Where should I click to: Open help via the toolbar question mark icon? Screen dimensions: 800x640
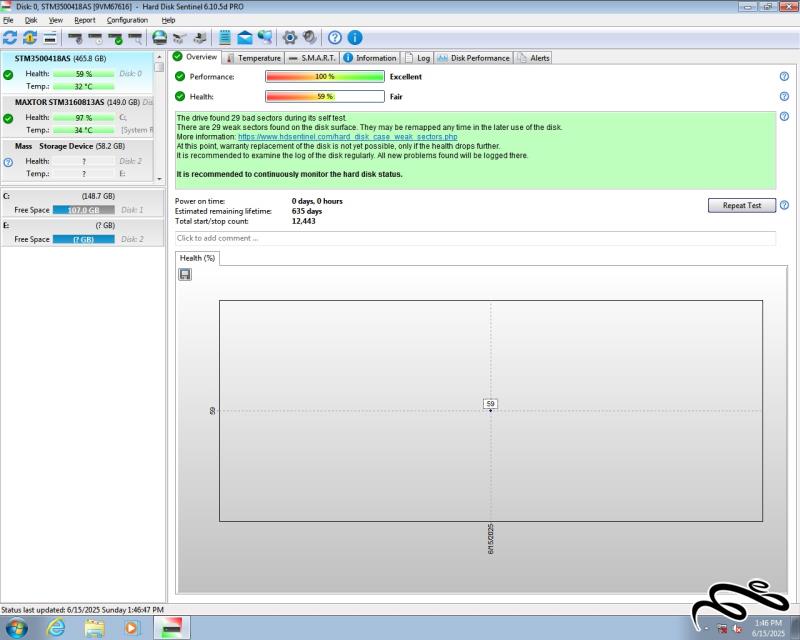(335, 38)
